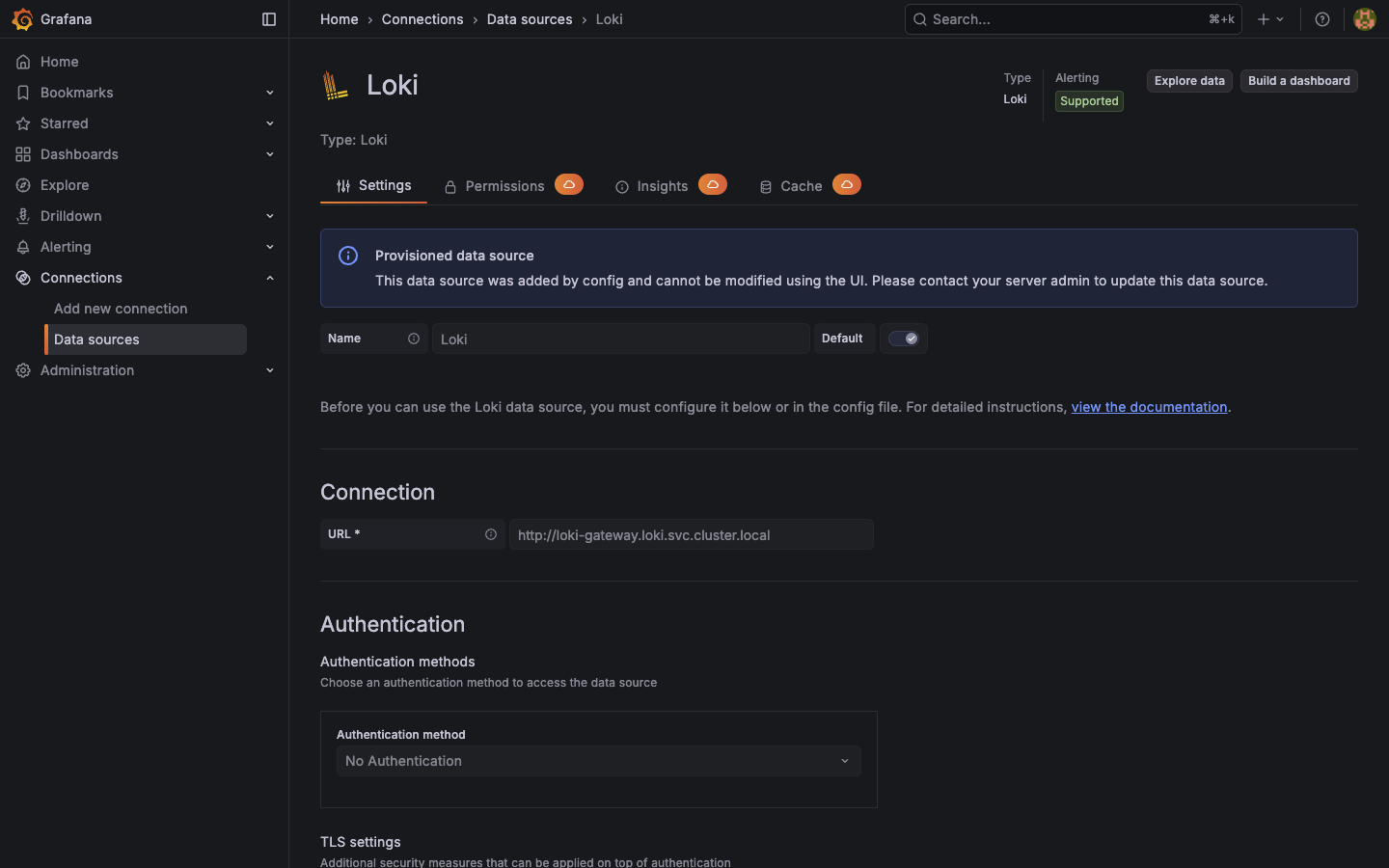This screenshot has width=1389, height=868.
Task: Expand the Starred section chevron
Action: [270, 123]
